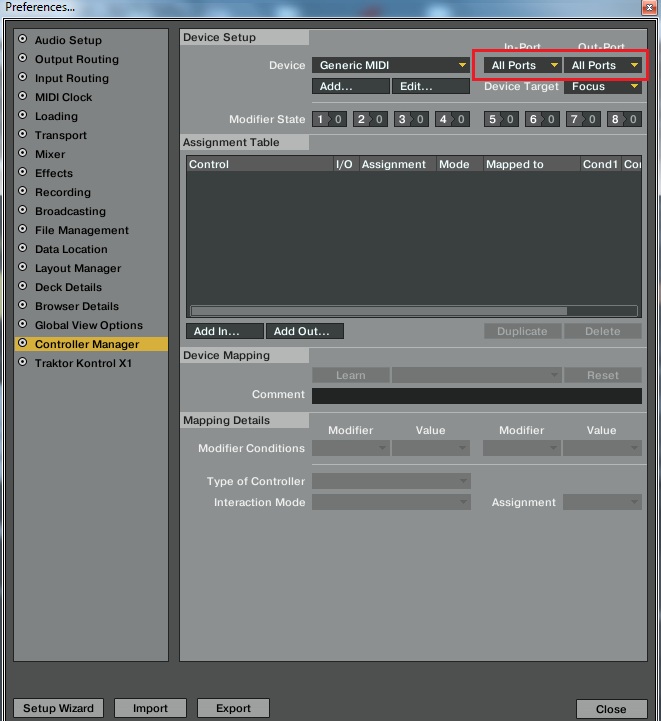Screen dimensions: 661x721
Task: Open the dropdown next to Learn
Action: 477,375
